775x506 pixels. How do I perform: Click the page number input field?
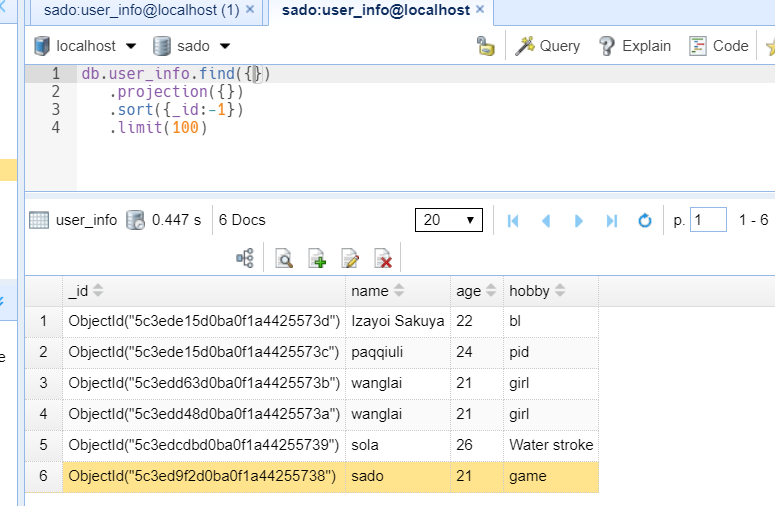708,220
